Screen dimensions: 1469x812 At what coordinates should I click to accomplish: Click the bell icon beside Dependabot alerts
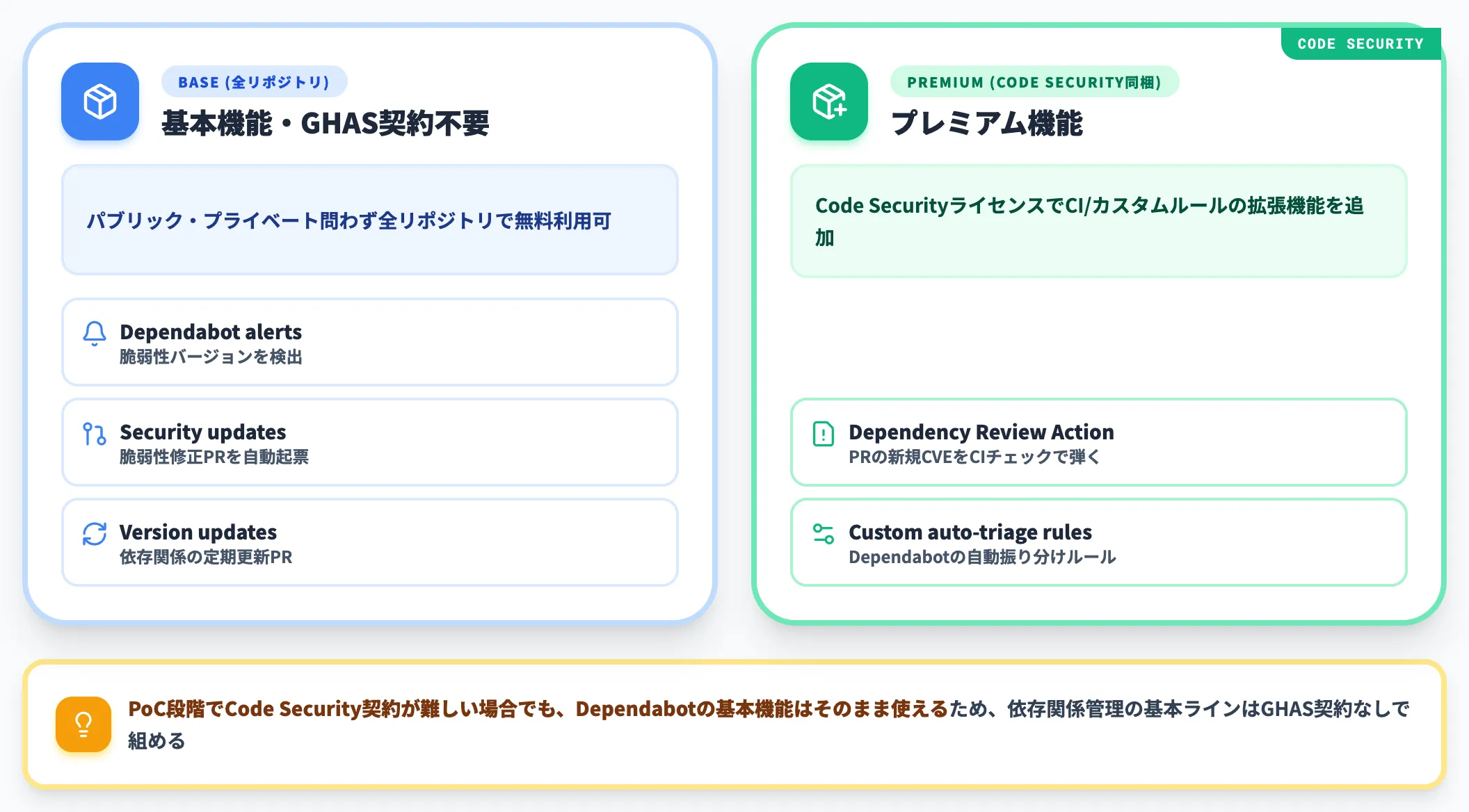tap(95, 333)
